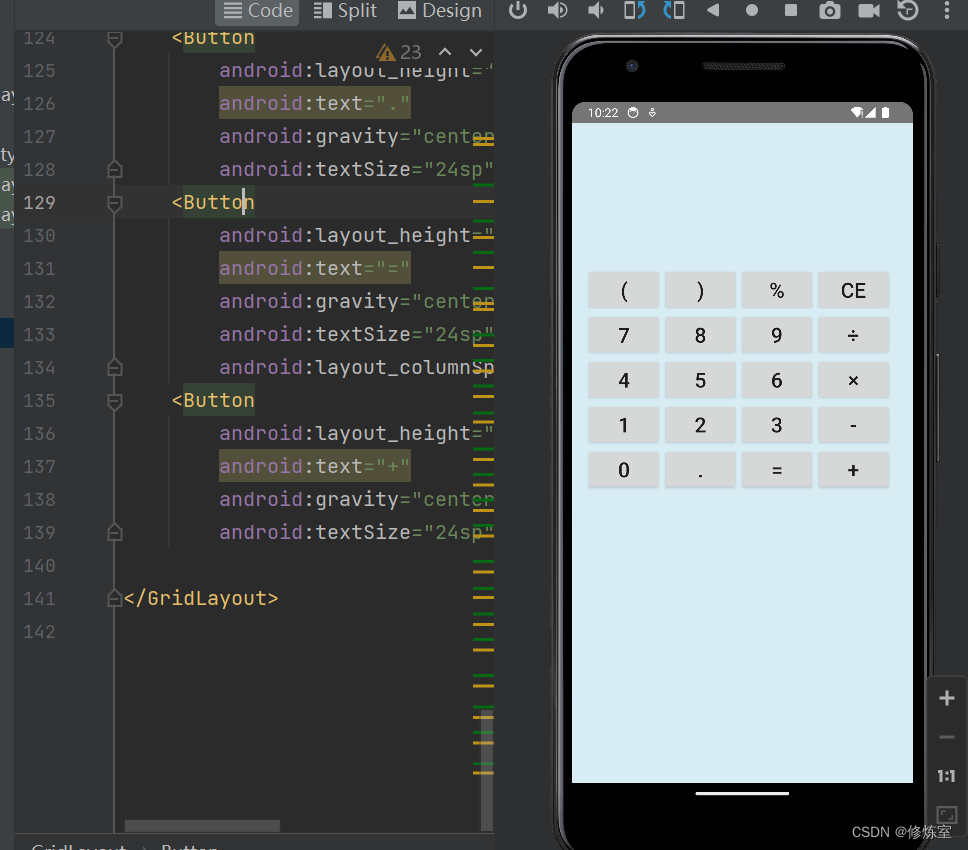
Task: Tap the = button on calculator
Action: [776, 470]
